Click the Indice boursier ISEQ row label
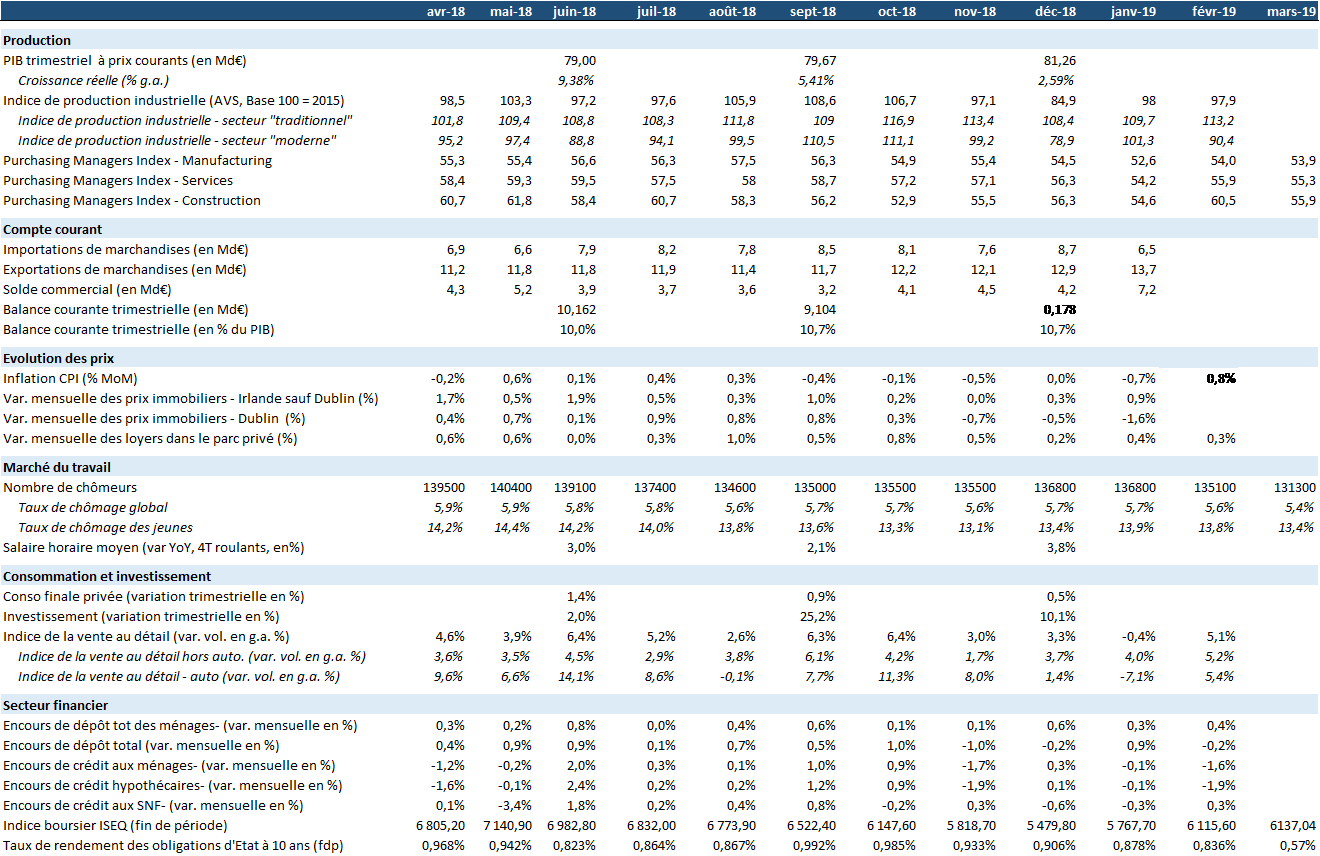Image resolution: width=1320 pixels, height=856 pixels. 116,825
